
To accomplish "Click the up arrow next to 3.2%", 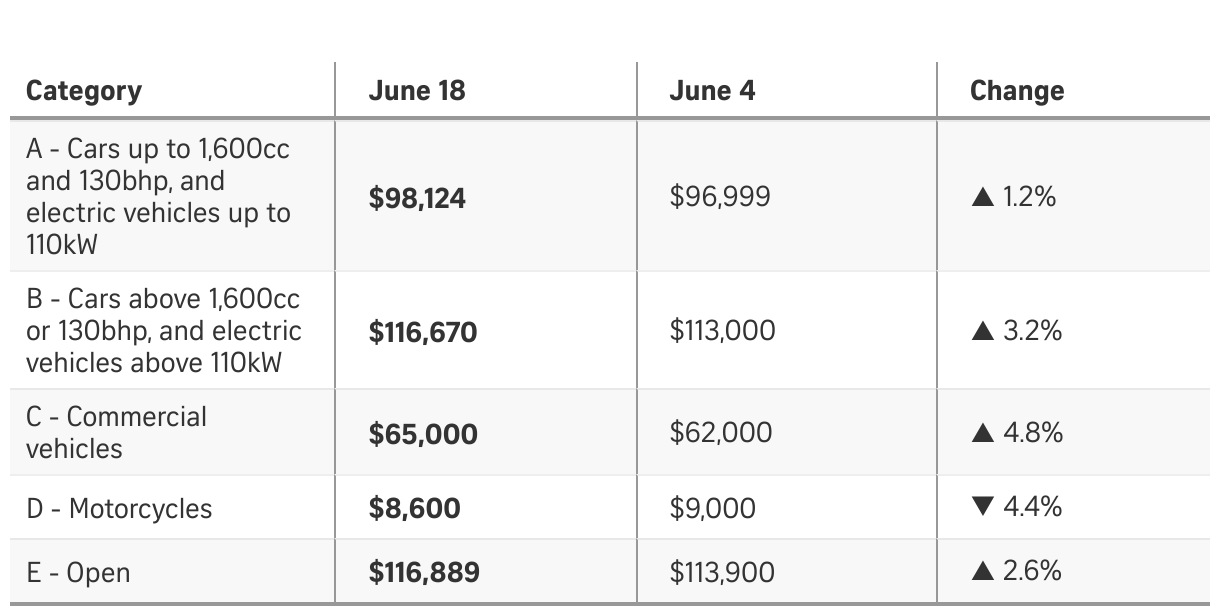I will 982,331.
